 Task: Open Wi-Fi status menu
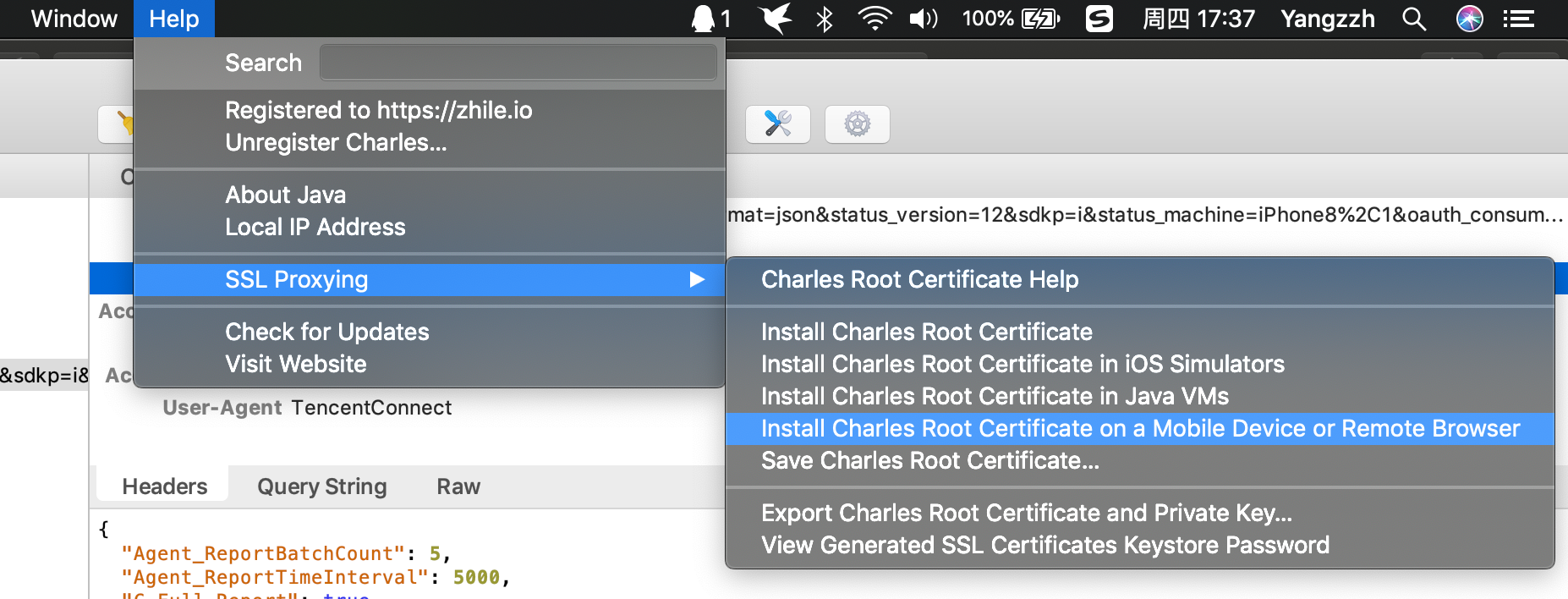(874, 19)
